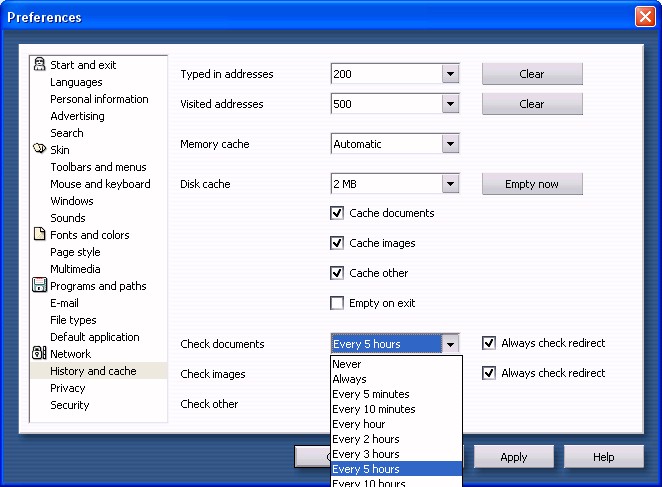Screen dimensions: 662x487
Task: Select the Never option in dropdown list
Action: pos(347,364)
